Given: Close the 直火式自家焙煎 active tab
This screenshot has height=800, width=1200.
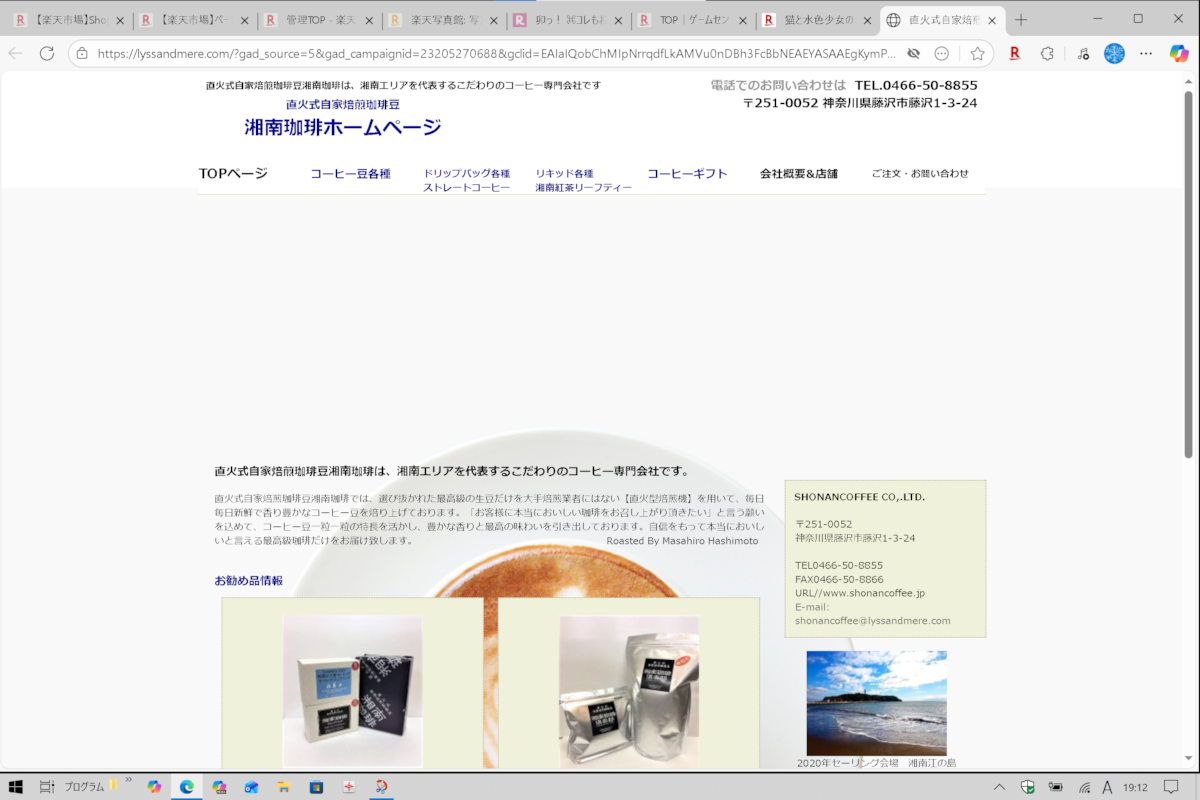Looking at the screenshot, I should tap(992, 20).
